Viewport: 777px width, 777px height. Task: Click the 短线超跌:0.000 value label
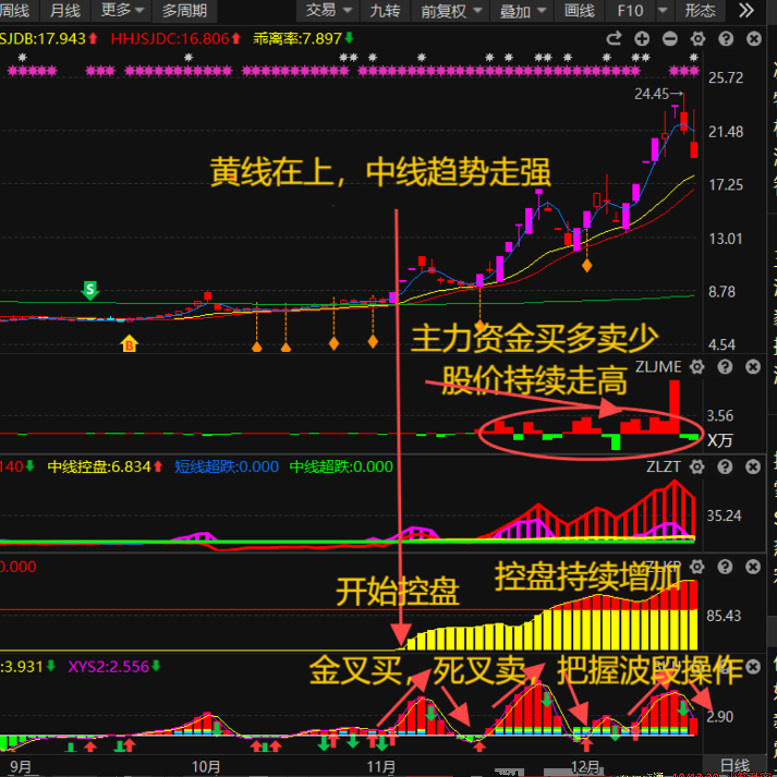tap(226, 467)
